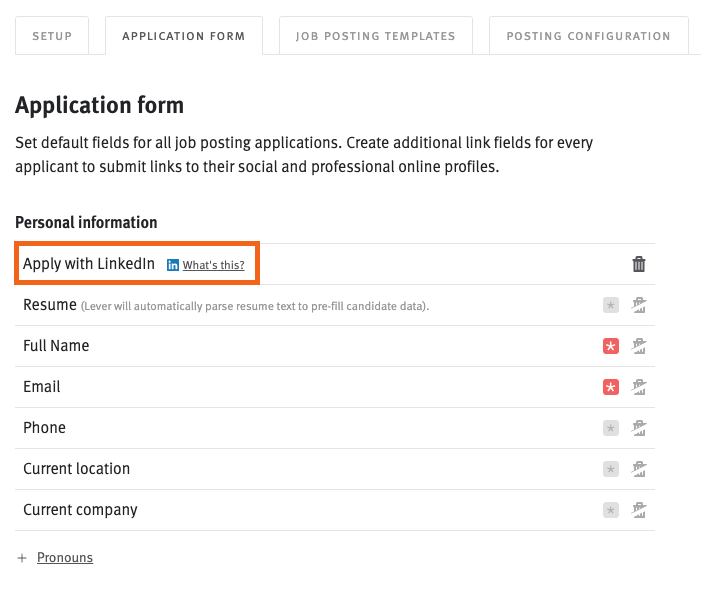Viewport: 701px width, 589px height.
Task: Open the What's this? link
Action: [213, 265]
